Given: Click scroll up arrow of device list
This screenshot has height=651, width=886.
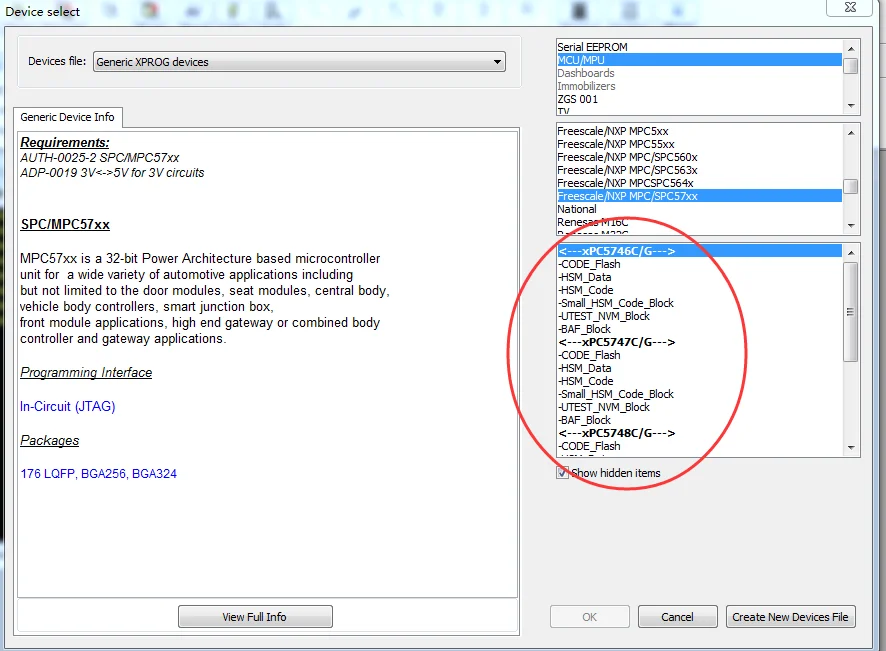Looking at the screenshot, I should (851, 253).
